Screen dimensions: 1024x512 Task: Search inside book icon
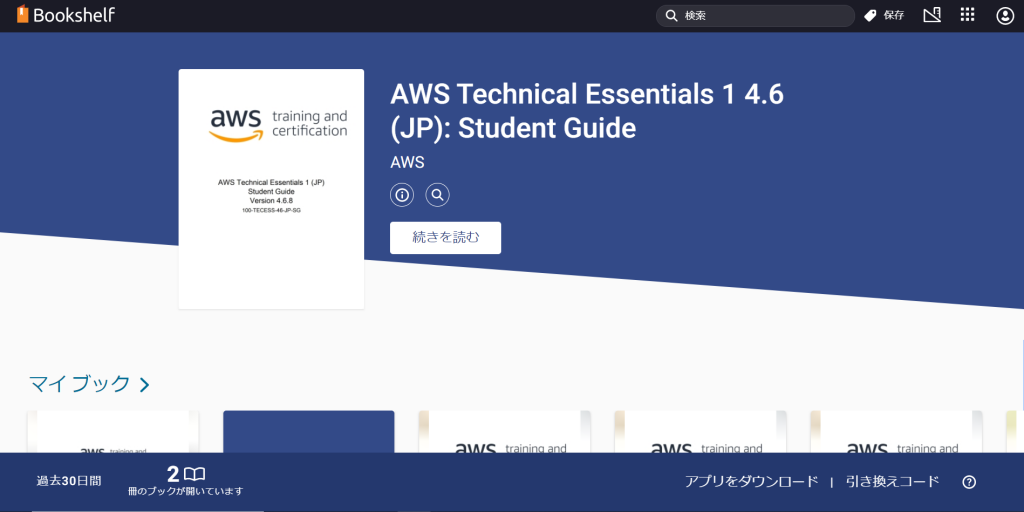click(x=438, y=195)
